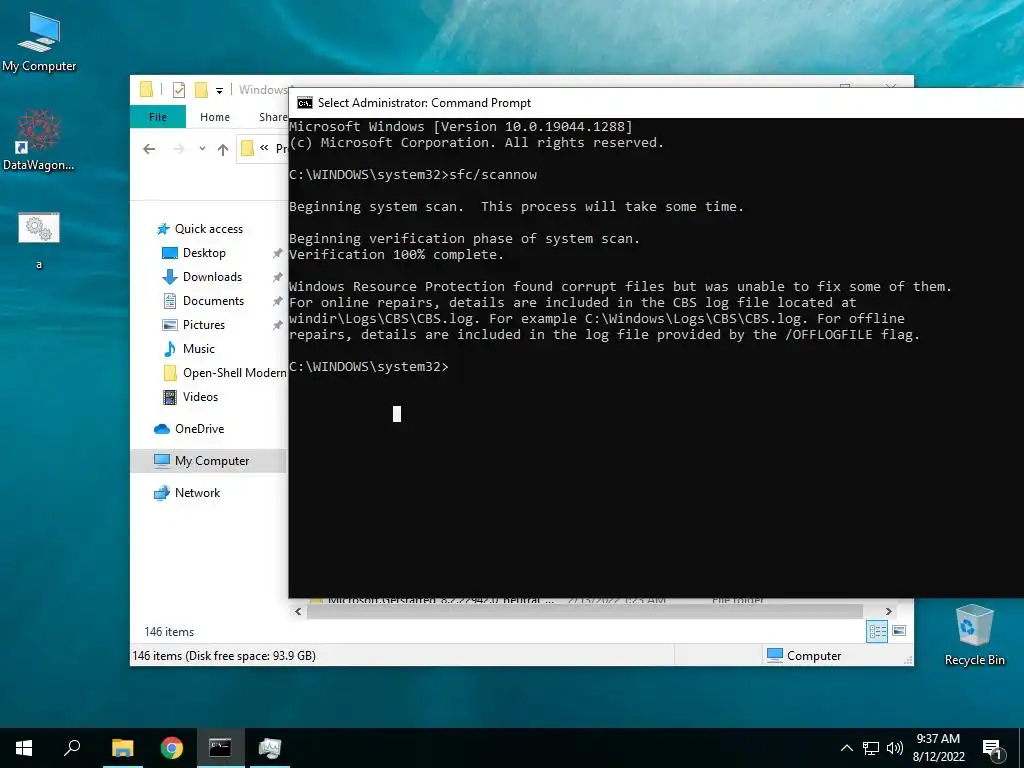This screenshot has height=768, width=1024.
Task: Open Customize Quick Access Toolbar dropdown
Action: pos(219,90)
